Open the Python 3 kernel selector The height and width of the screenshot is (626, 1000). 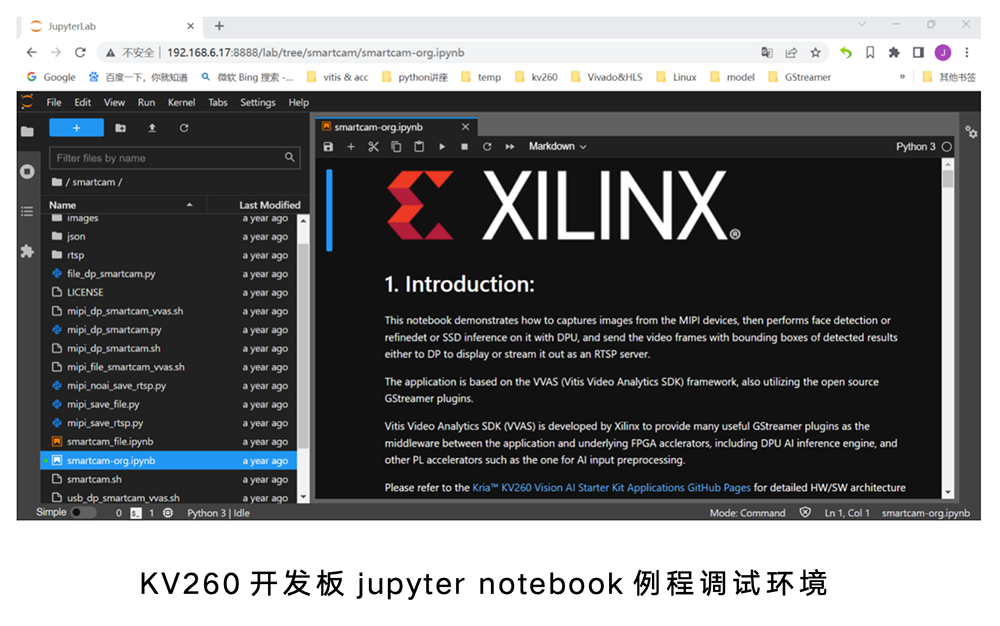point(918,146)
